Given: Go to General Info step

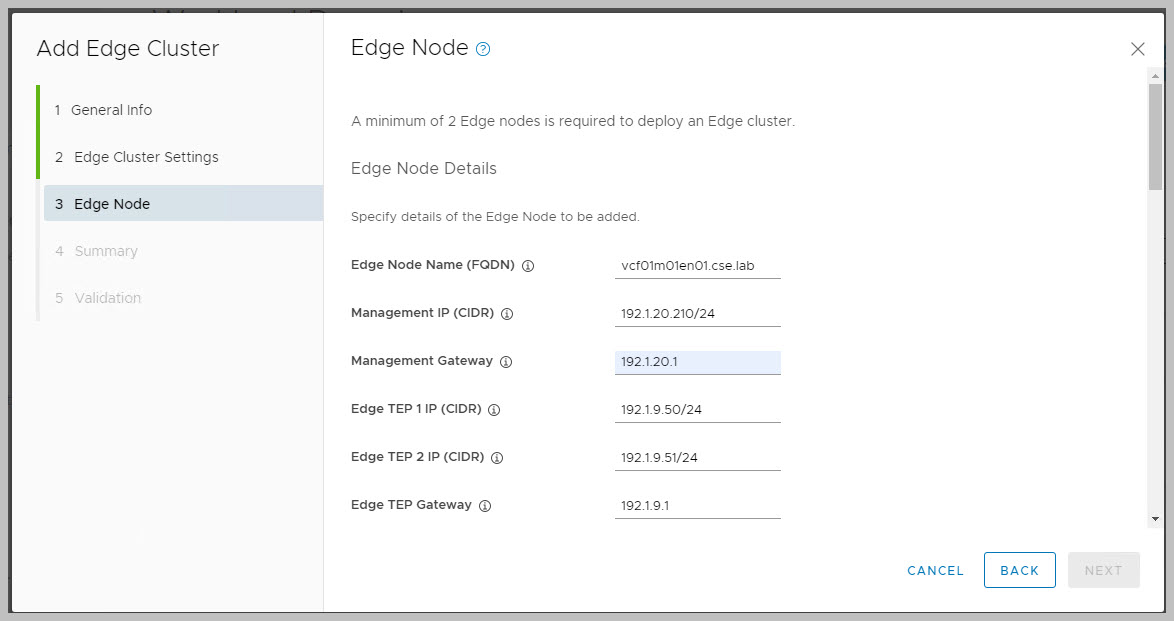Looking at the screenshot, I should click(x=111, y=110).
